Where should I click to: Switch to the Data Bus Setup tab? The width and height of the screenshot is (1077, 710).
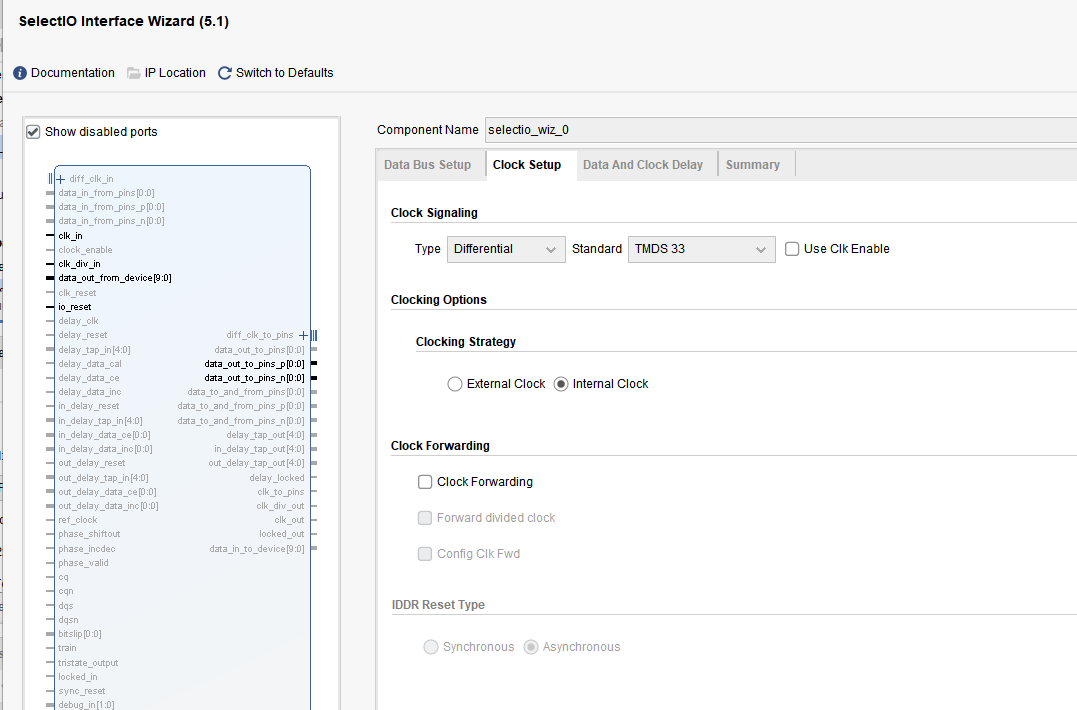click(x=427, y=165)
